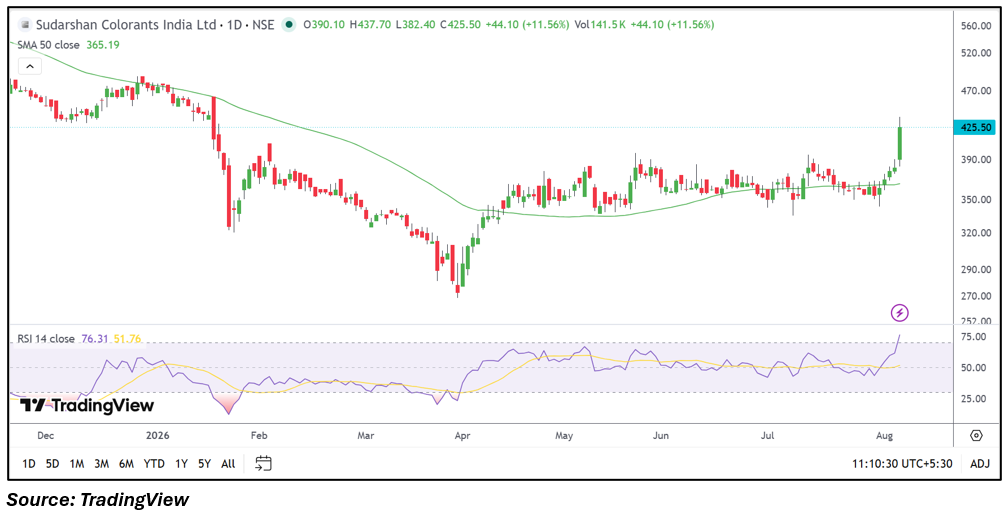Screen dimensions: 1004x516
Task: Select the 5D time range
Action: [53, 464]
